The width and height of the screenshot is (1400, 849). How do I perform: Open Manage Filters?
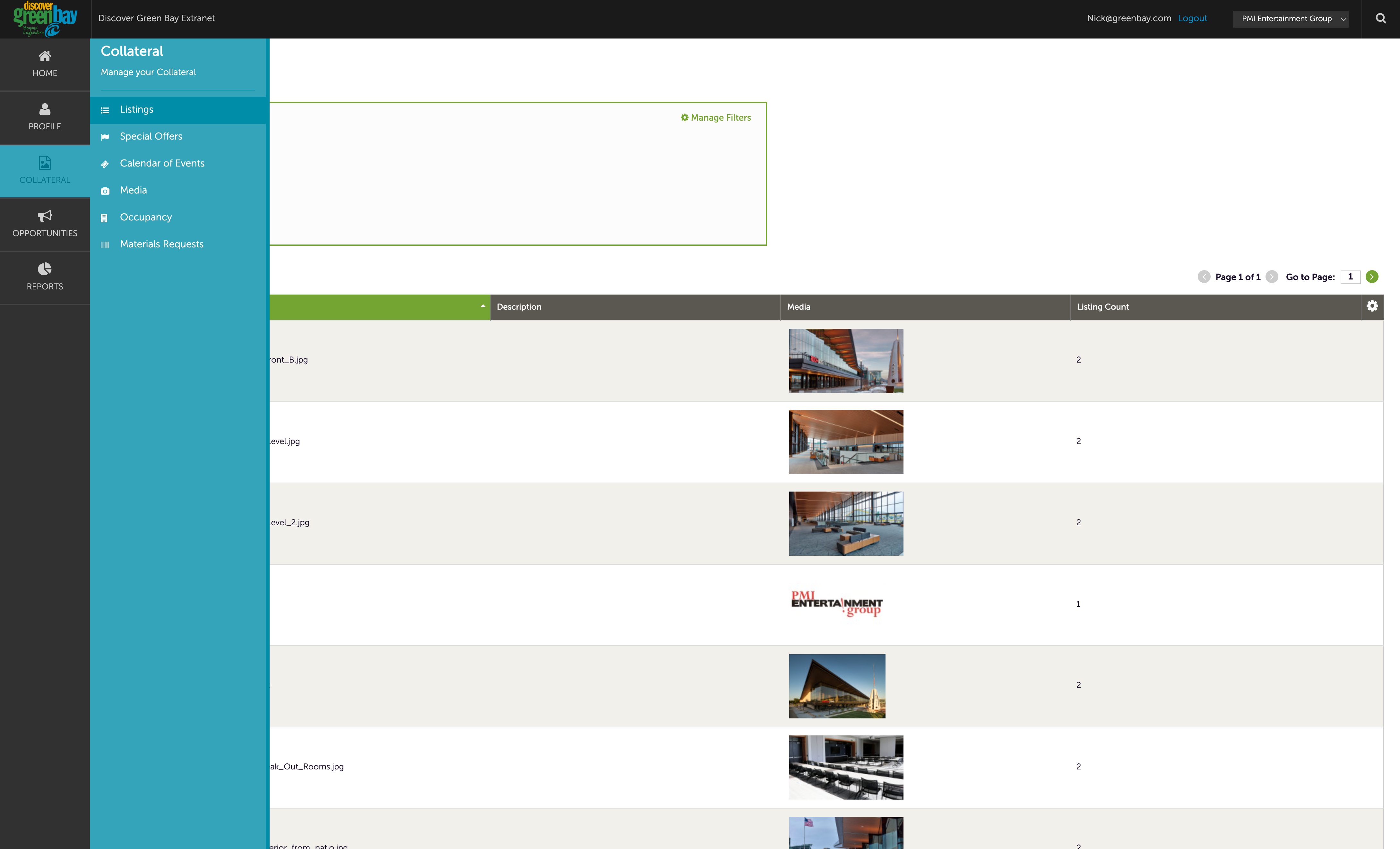[716, 117]
